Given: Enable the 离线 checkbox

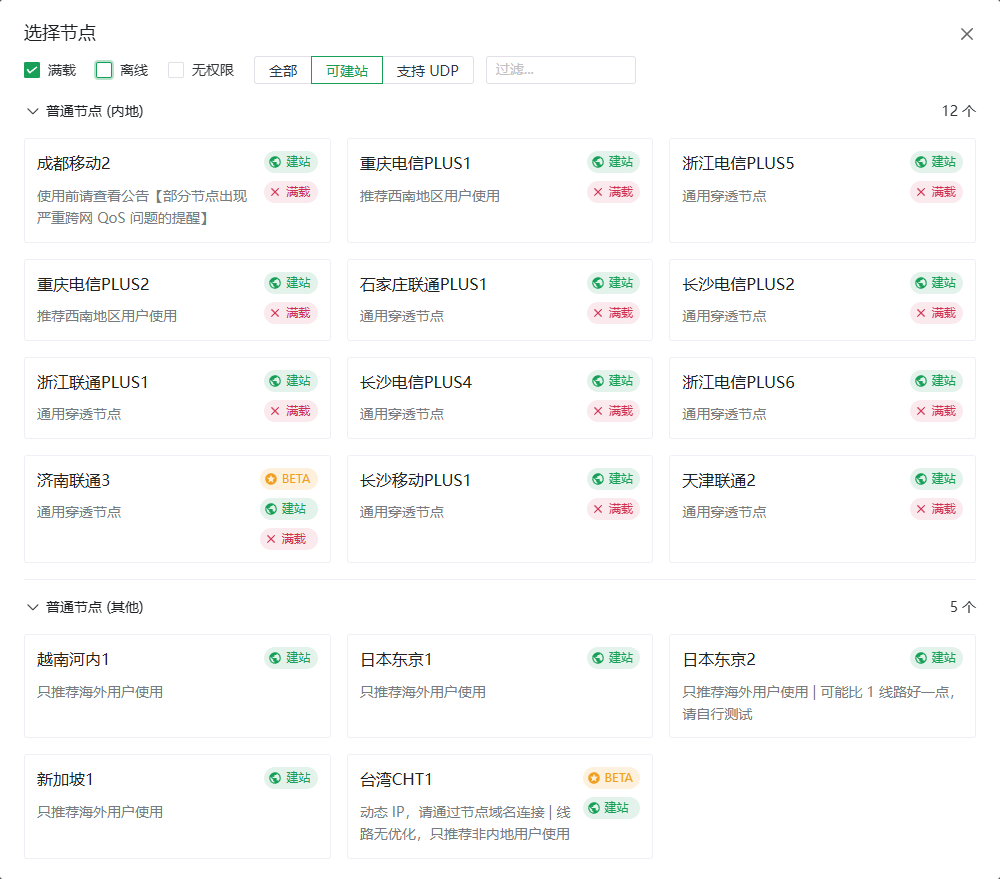Looking at the screenshot, I should 104,70.
